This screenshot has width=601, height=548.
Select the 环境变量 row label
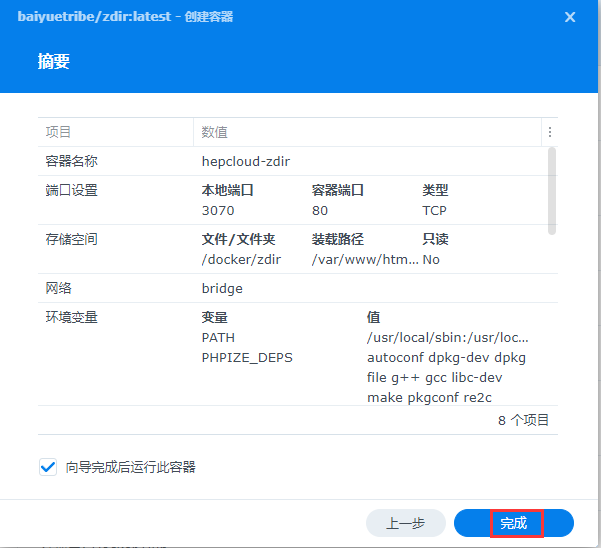(72, 317)
